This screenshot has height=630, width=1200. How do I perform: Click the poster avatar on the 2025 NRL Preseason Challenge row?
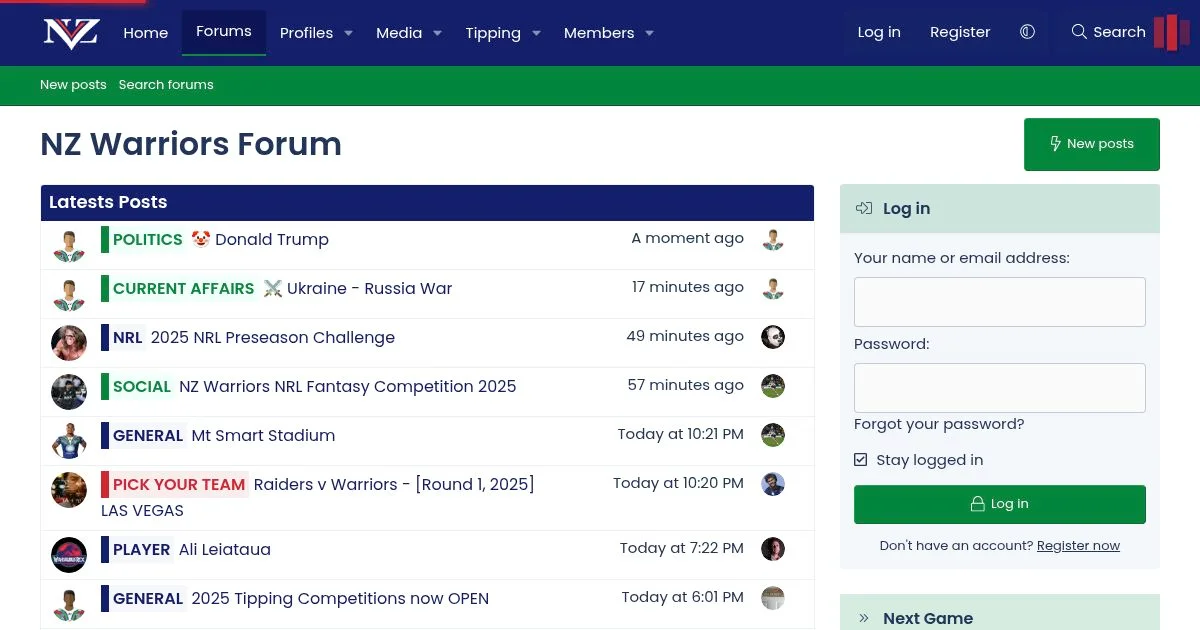pyautogui.click(x=69, y=343)
